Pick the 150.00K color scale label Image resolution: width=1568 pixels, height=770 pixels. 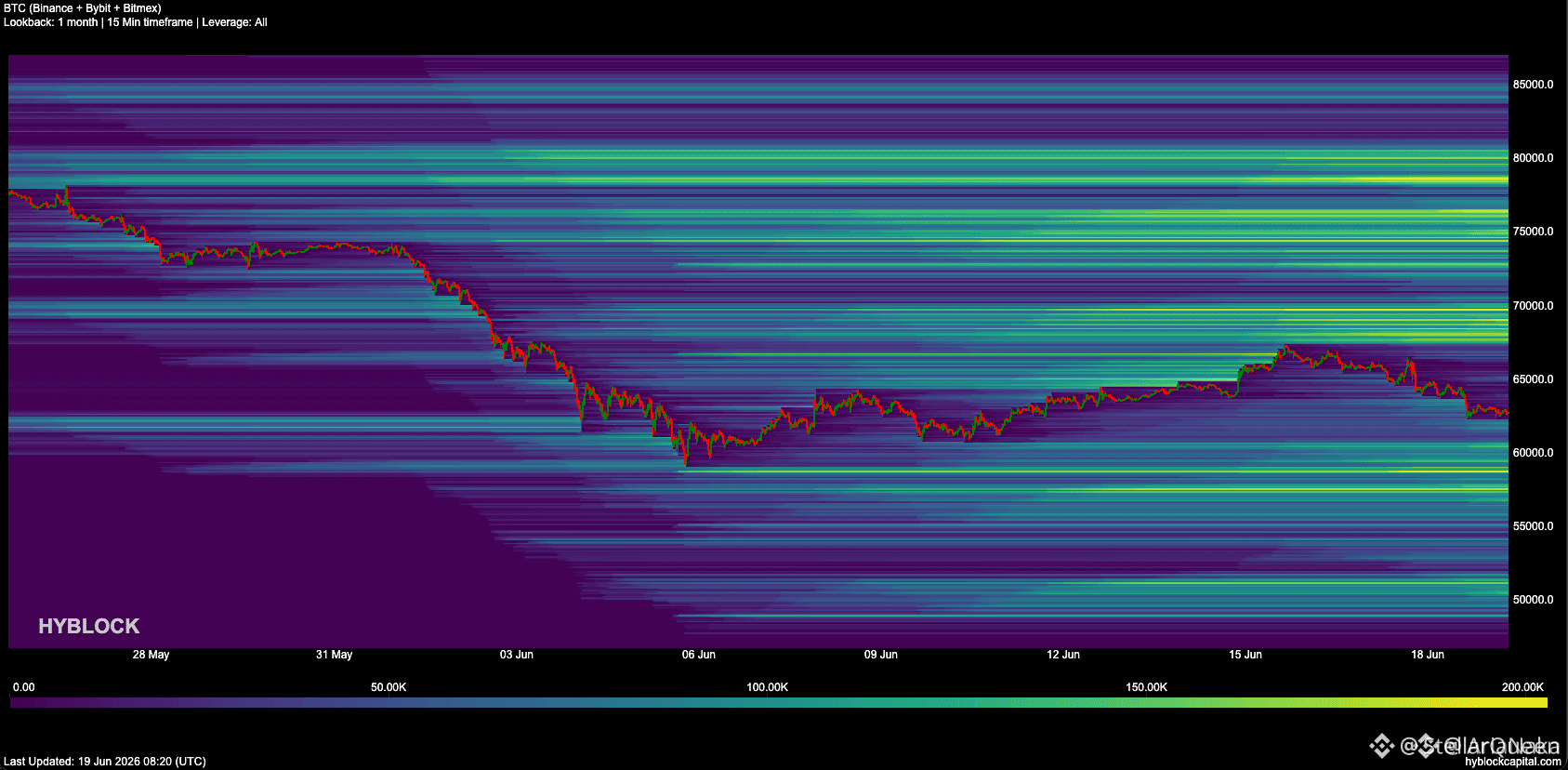[1147, 687]
